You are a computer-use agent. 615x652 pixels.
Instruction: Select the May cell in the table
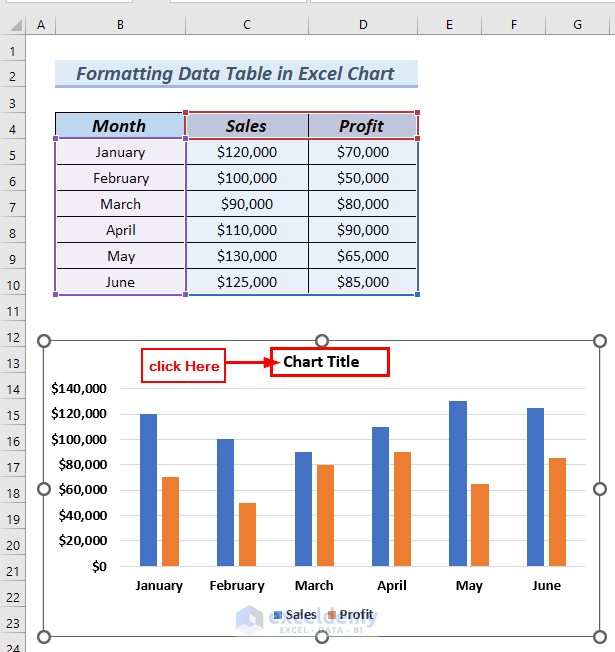point(120,256)
